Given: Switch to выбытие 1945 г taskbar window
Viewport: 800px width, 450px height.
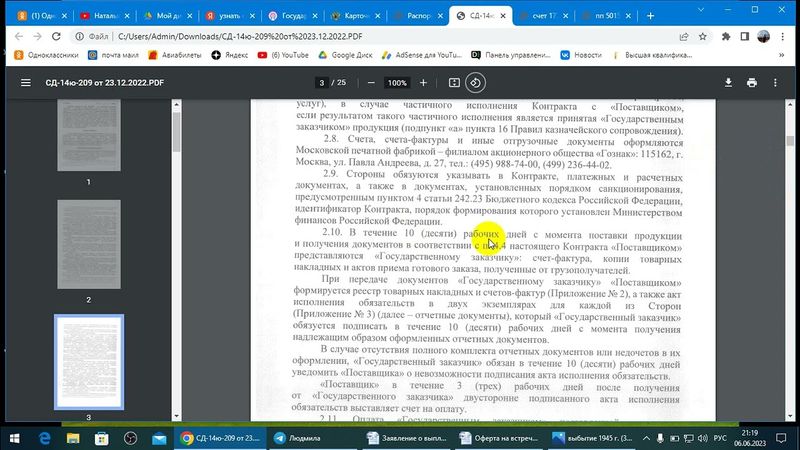Looking at the screenshot, I should click(x=592, y=438).
